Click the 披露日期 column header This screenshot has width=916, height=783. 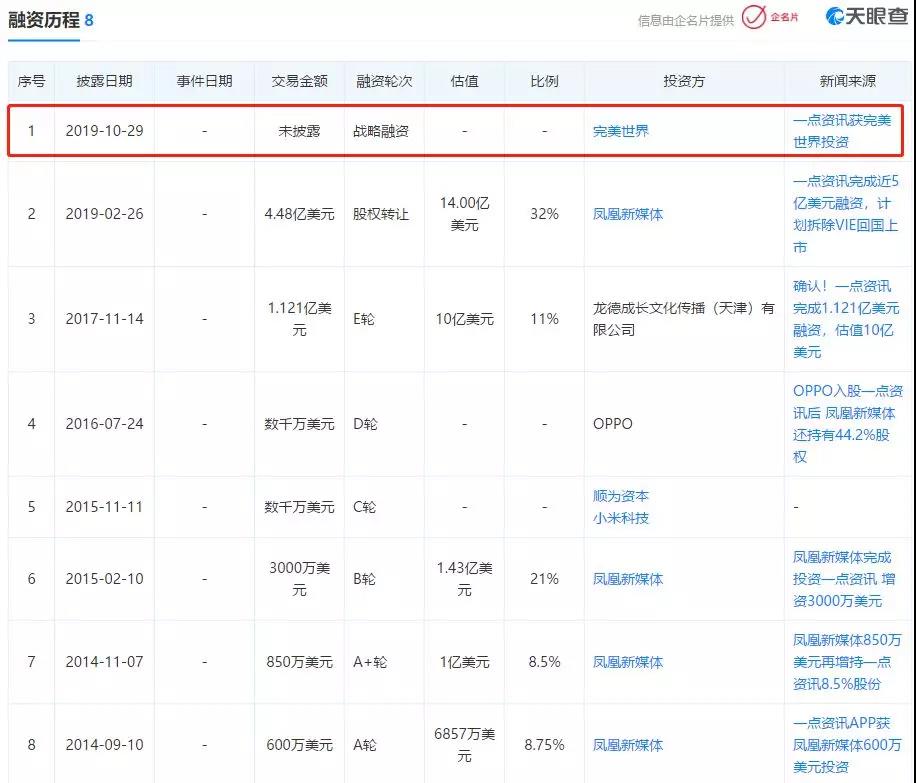pos(105,81)
